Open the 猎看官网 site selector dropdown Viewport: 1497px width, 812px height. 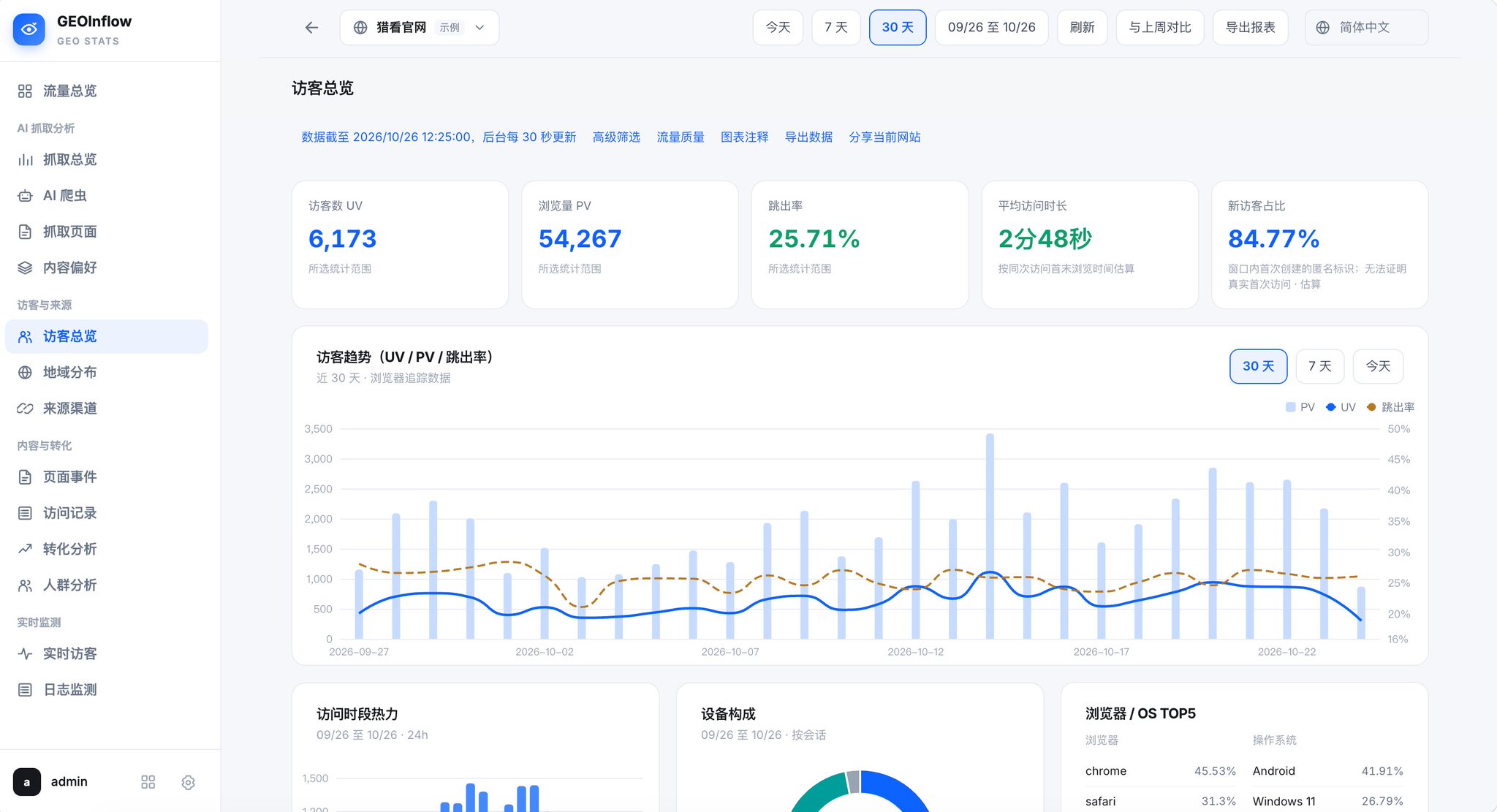[420, 28]
